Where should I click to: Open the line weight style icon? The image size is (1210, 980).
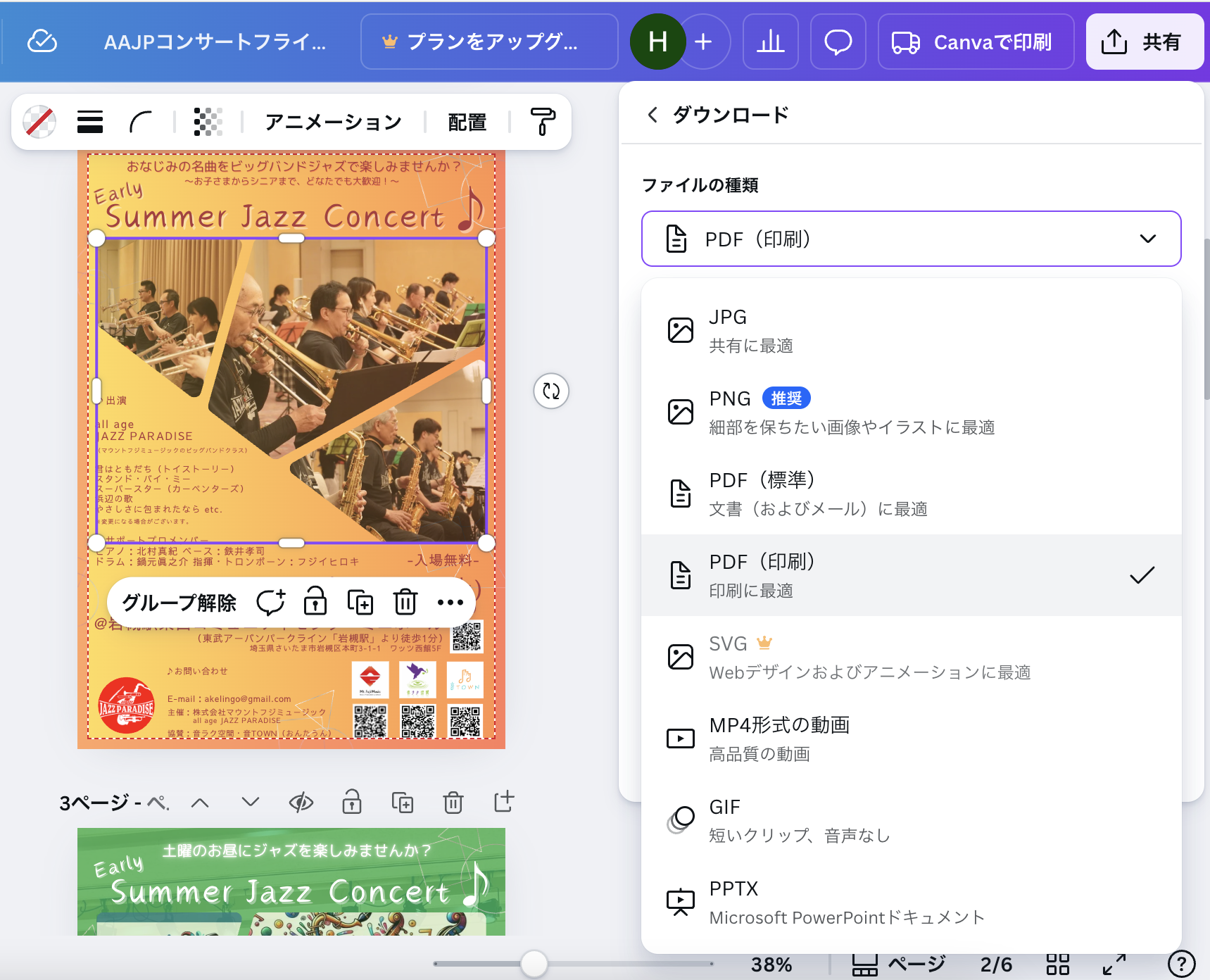90,122
